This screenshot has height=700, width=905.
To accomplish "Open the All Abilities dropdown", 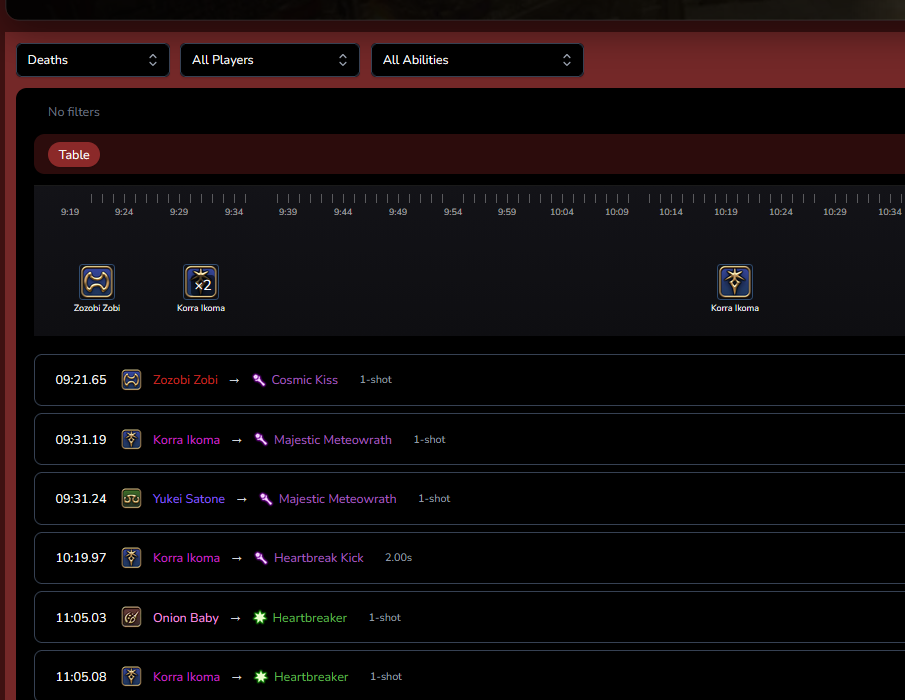I will (x=477, y=60).
